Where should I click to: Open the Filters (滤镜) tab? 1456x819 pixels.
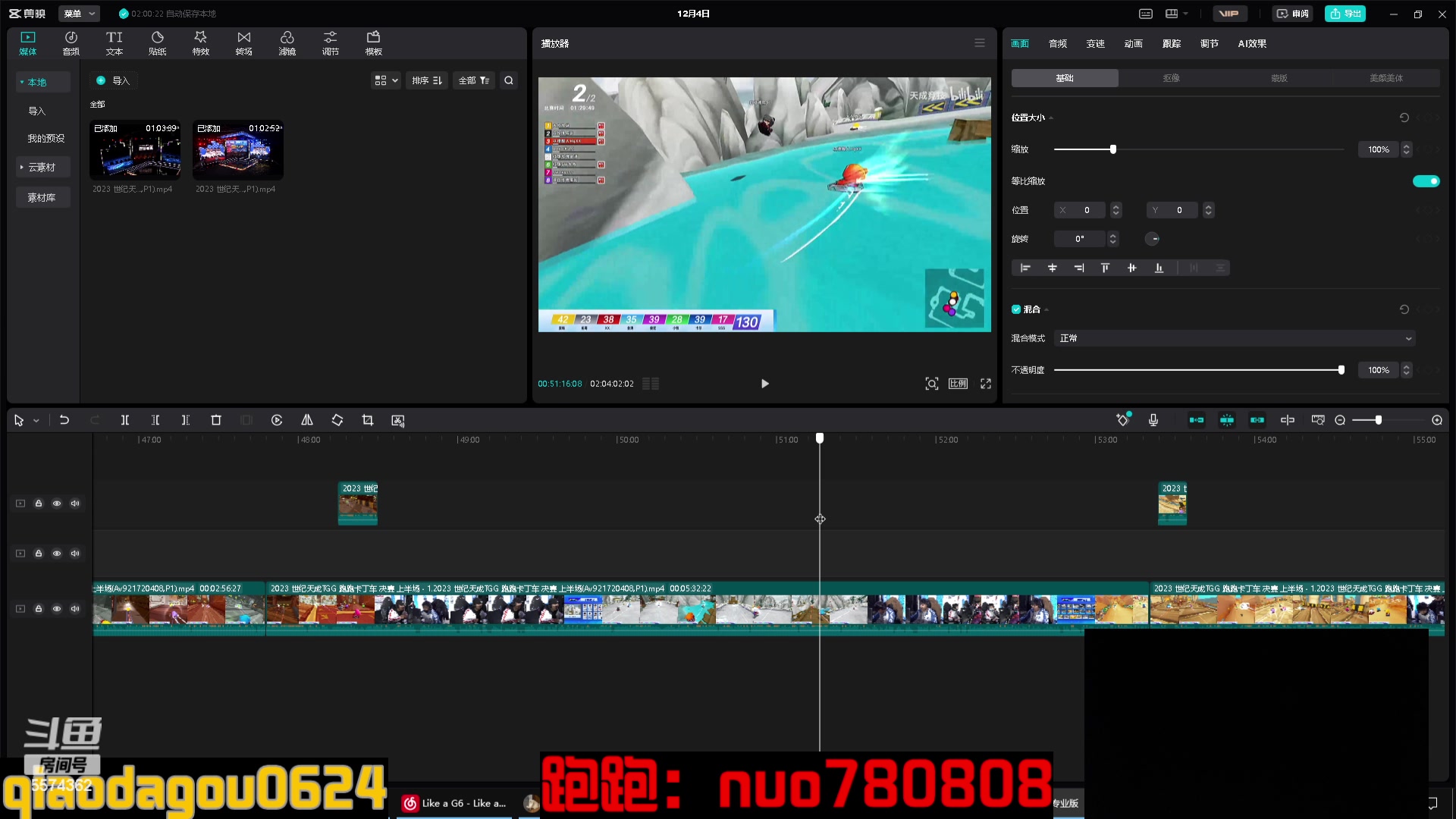point(287,43)
